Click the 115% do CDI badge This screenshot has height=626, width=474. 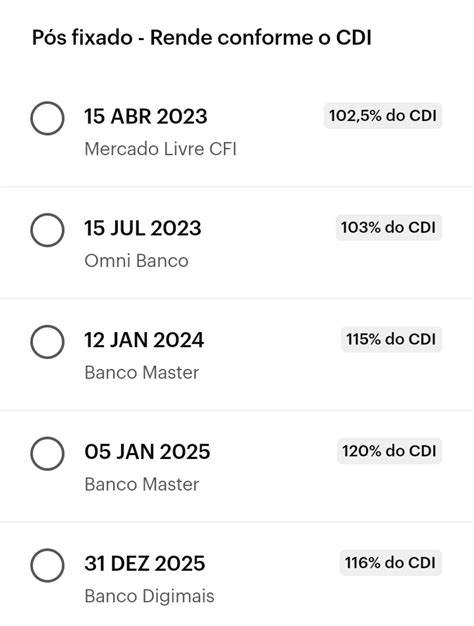[391, 339]
